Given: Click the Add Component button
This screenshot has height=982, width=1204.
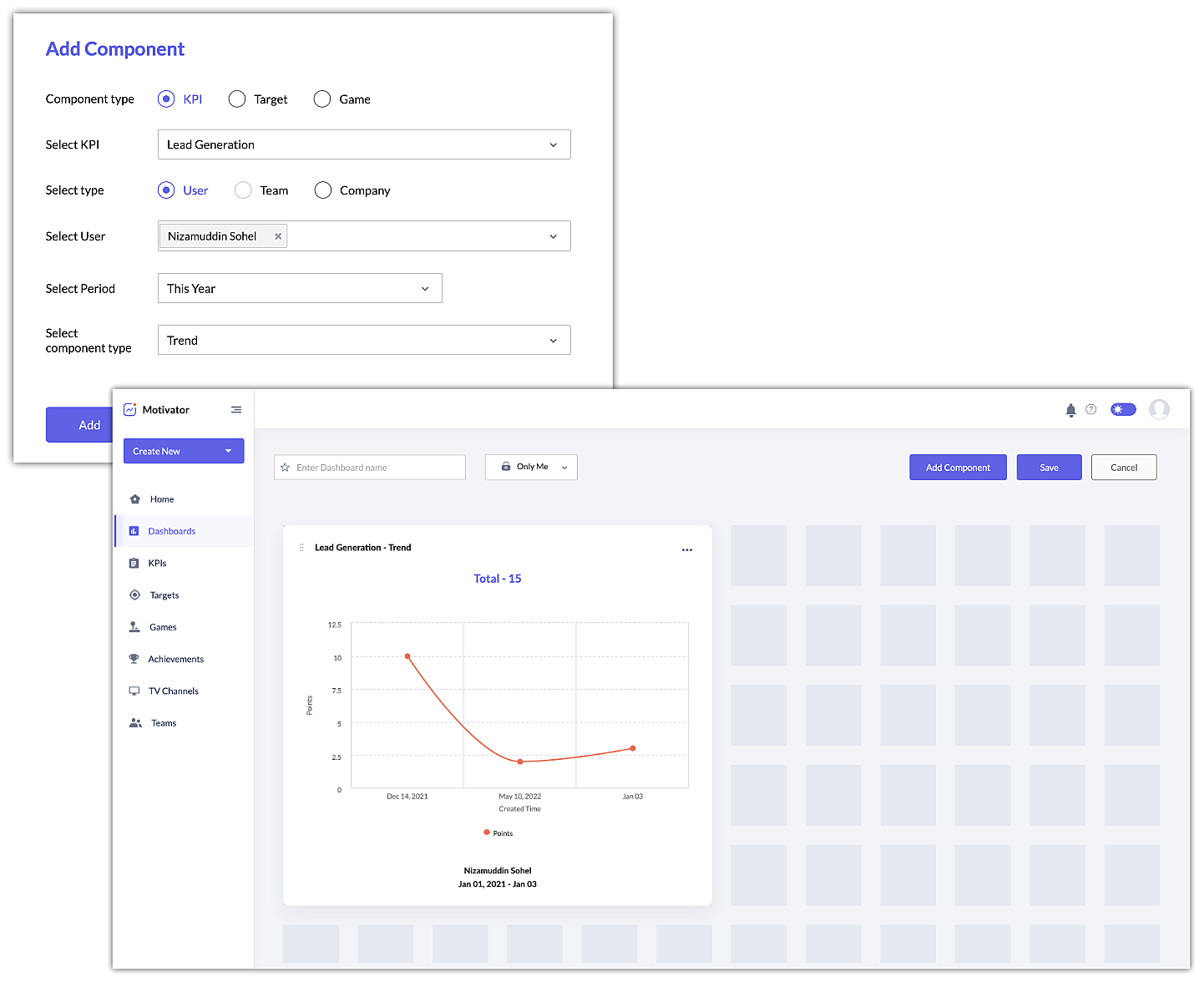Looking at the screenshot, I should click(958, 468).
